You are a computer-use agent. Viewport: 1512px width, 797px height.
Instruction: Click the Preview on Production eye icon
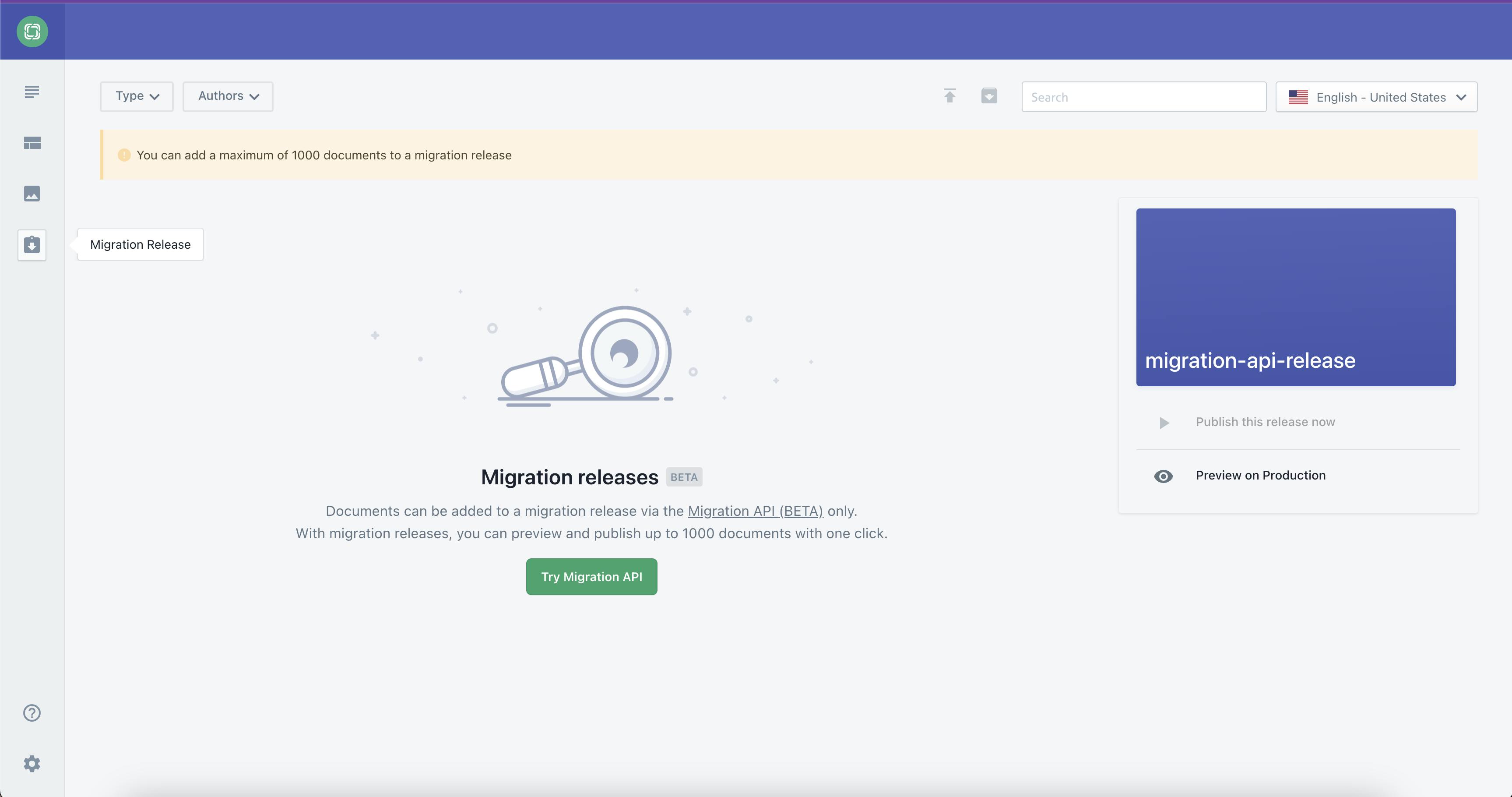[x=1163, y=476]
